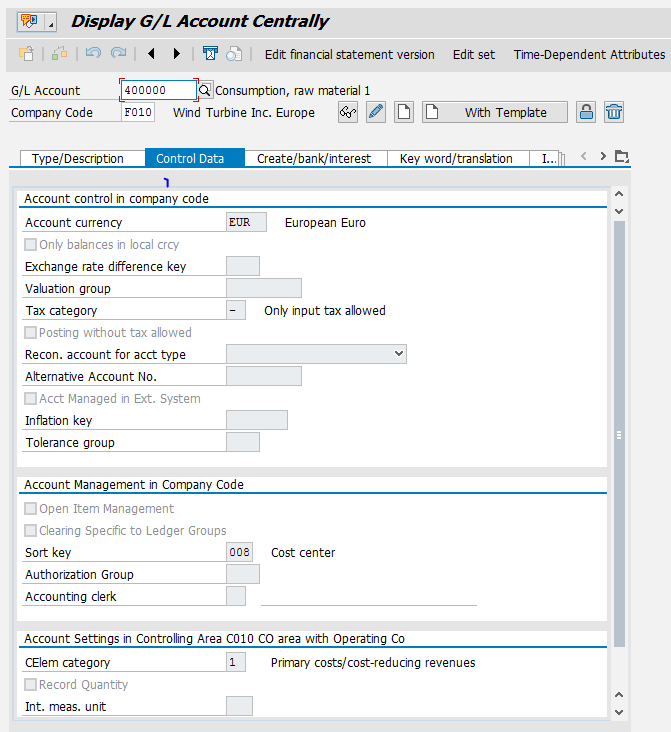Image resolution: width=671 pixels, height=732 pixels.
Task: Click the pencil Change icon
Action: tap(376, 112)
